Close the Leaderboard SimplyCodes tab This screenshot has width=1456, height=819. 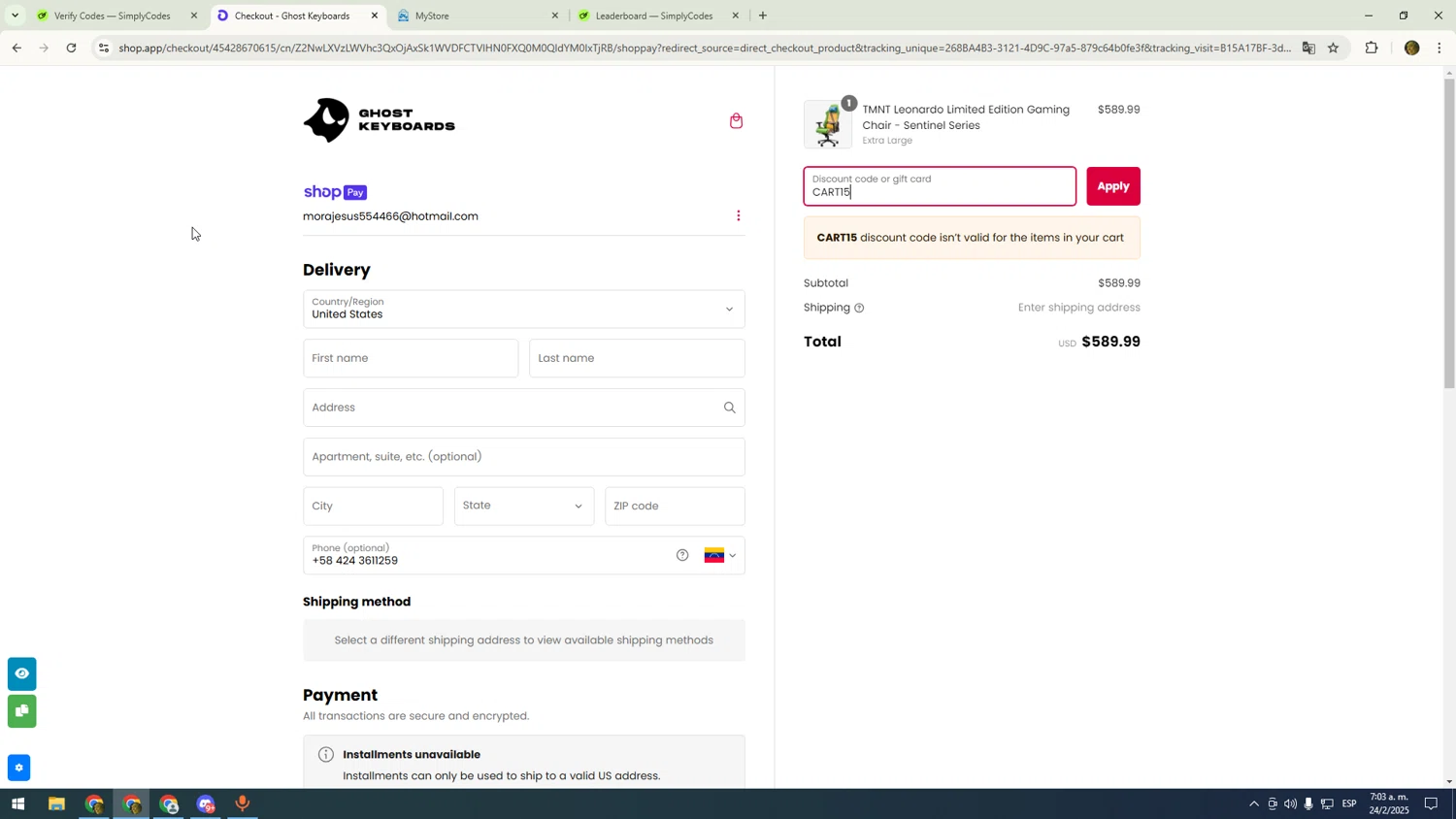(x=736, y=16)
